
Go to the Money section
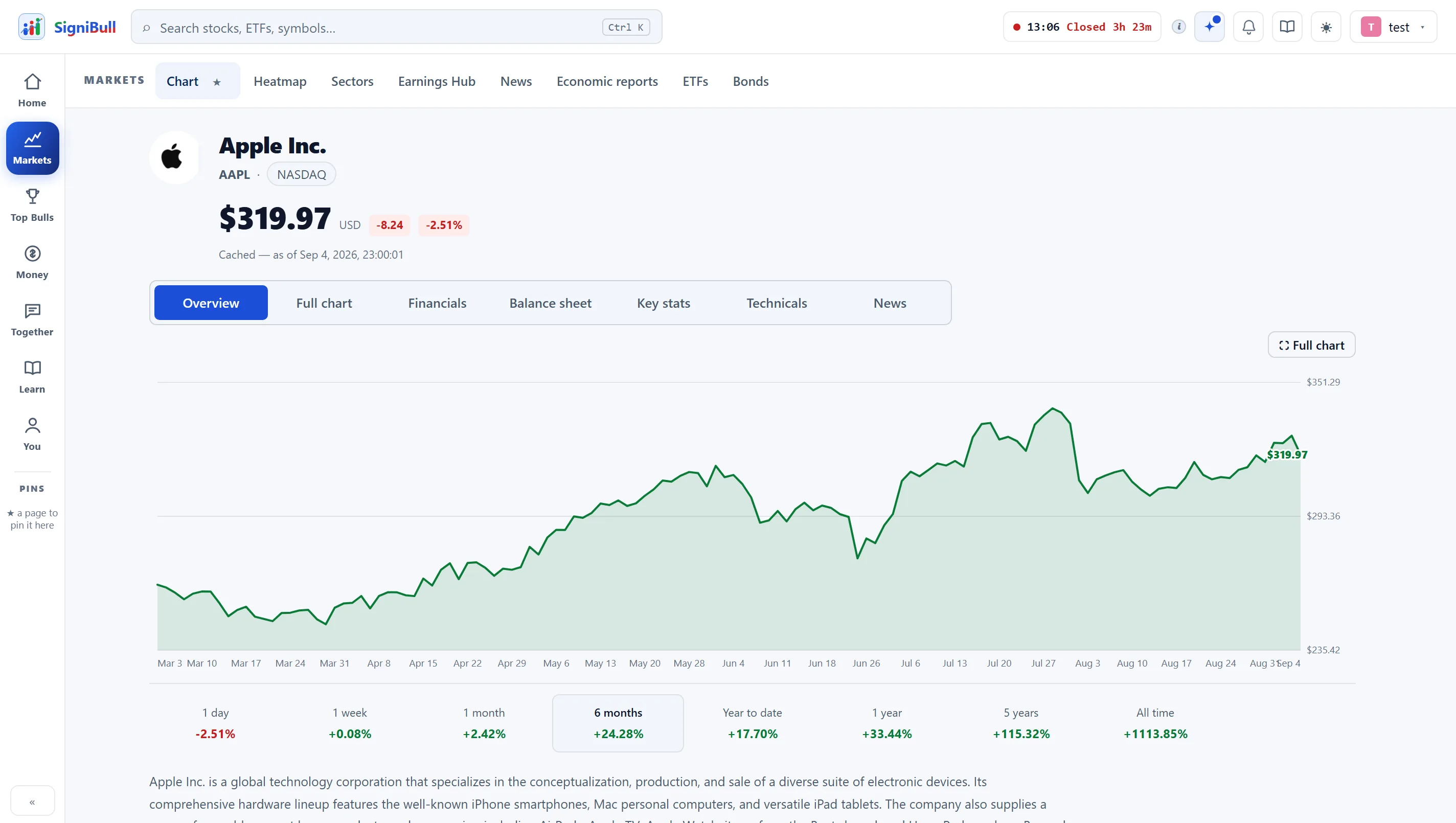click(32, 262)
